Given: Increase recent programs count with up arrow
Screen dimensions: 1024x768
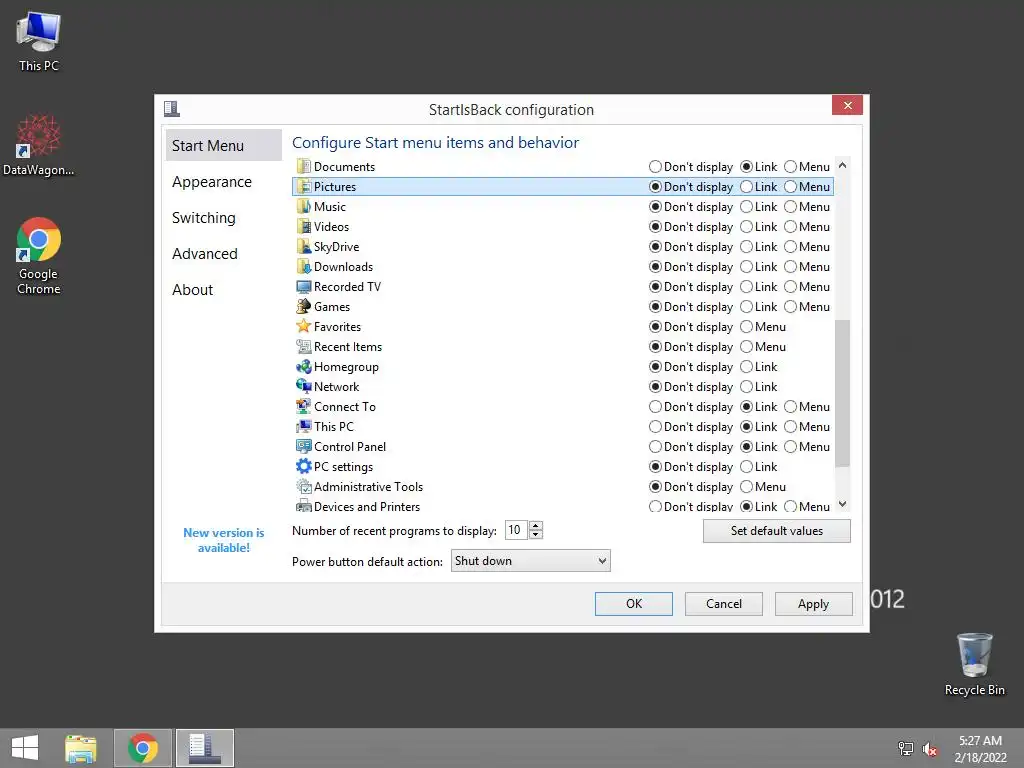Looking at the screenshot, I should coord(536,526).
